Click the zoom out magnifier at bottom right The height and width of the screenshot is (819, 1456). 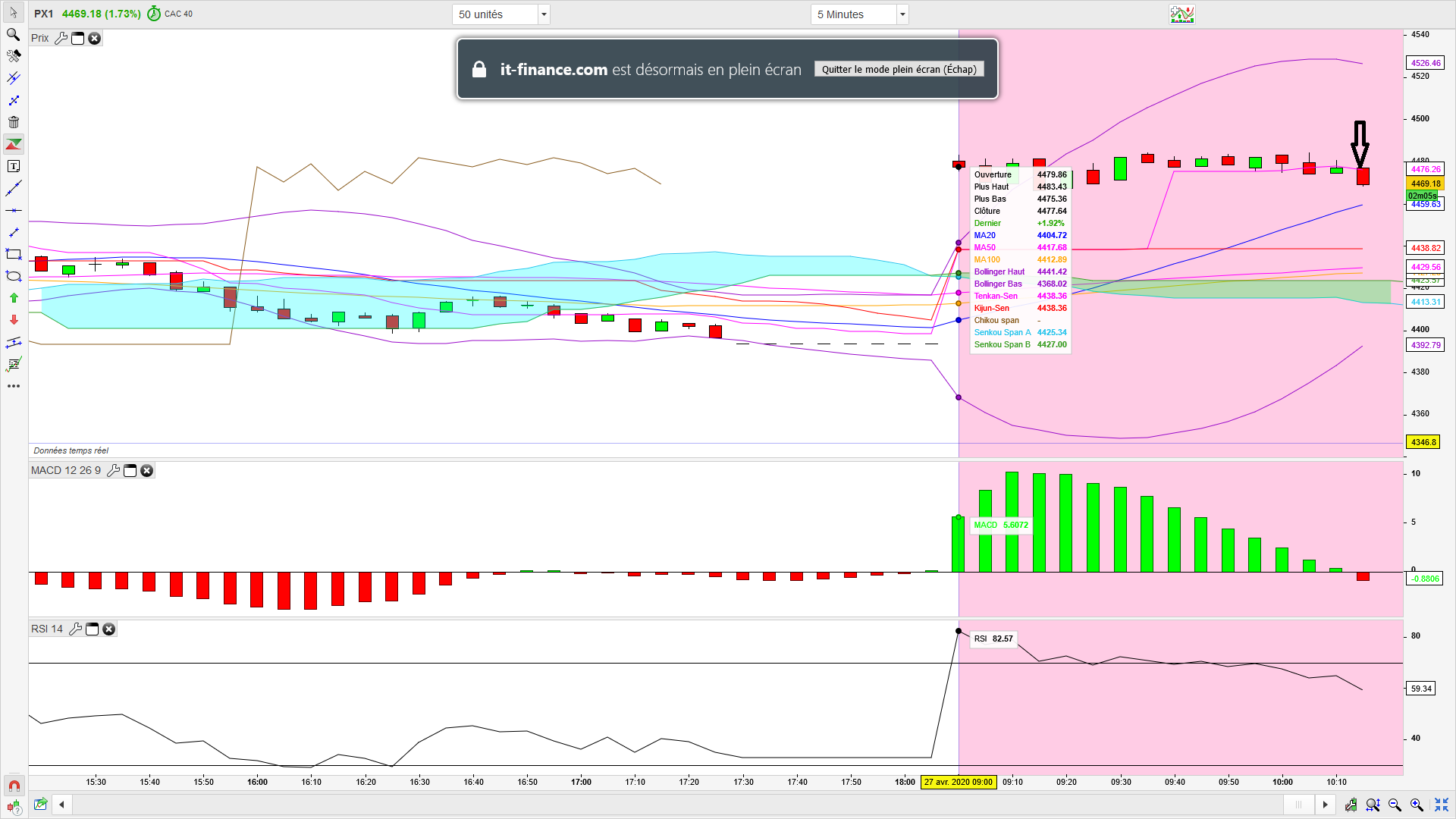[x=1395, y=805]
